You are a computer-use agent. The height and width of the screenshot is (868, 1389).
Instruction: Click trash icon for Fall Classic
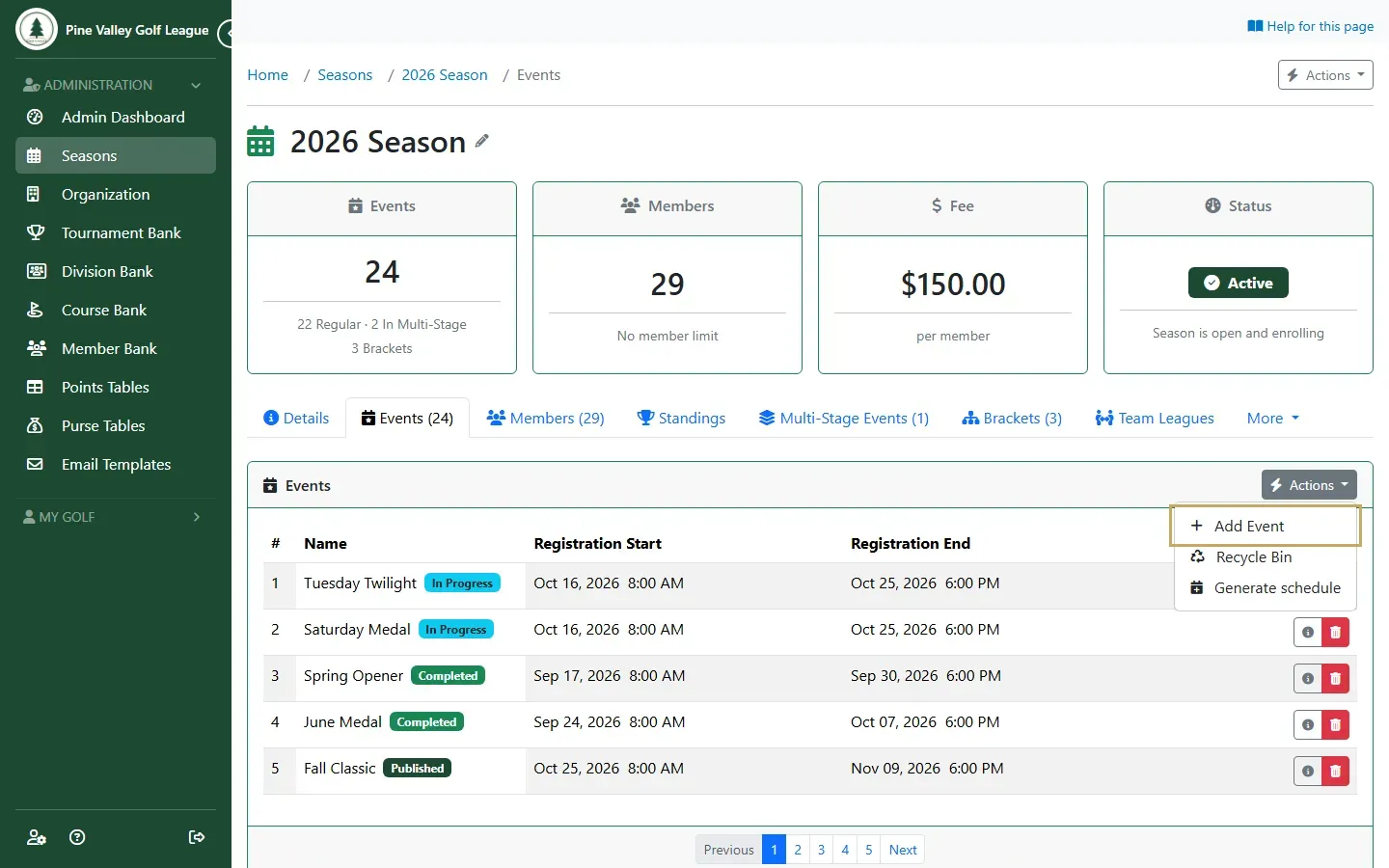1335,771
